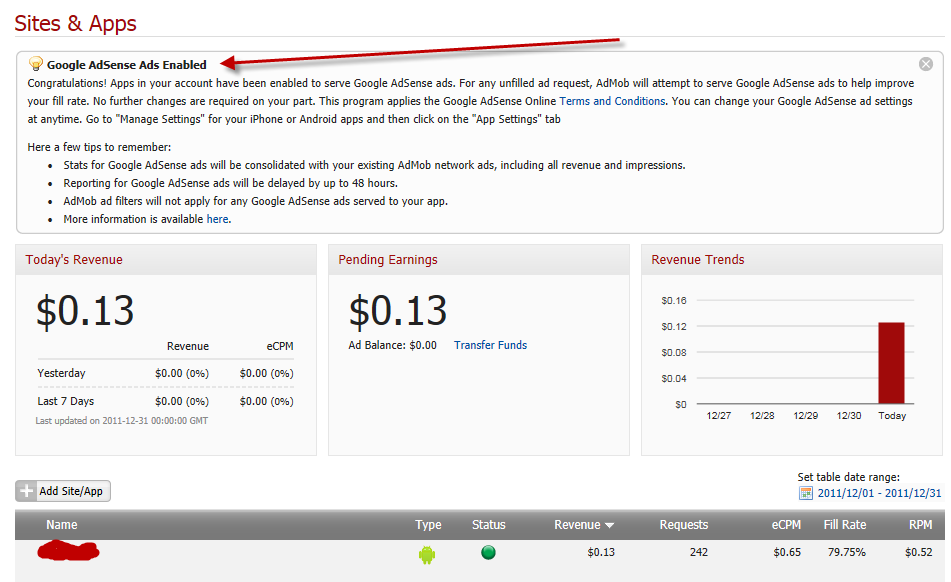Sort table by the Requests column
This screenshot has width=951, height=582.
pos(684,525)
